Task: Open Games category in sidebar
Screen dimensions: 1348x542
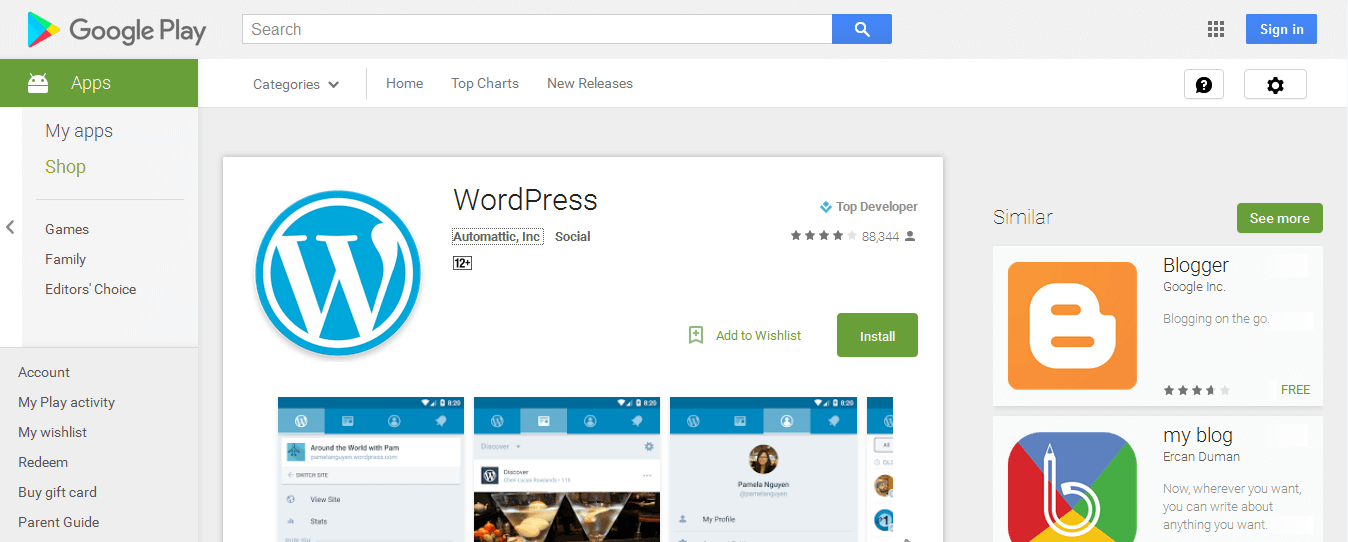Action: click(x=67, y=229)
